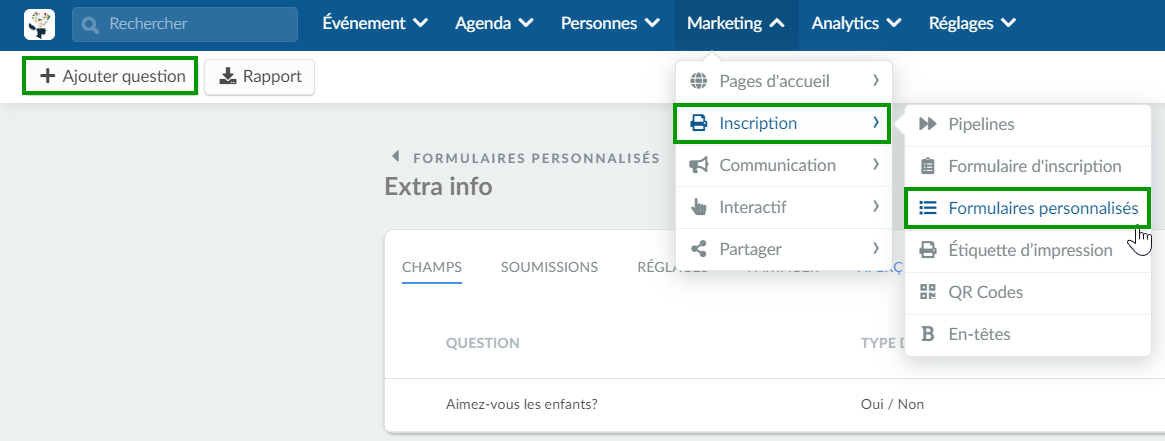The width and height of the screenshot is (1165, 441).
Task: Click the bold B En-têtes icon
Action: 927,334
